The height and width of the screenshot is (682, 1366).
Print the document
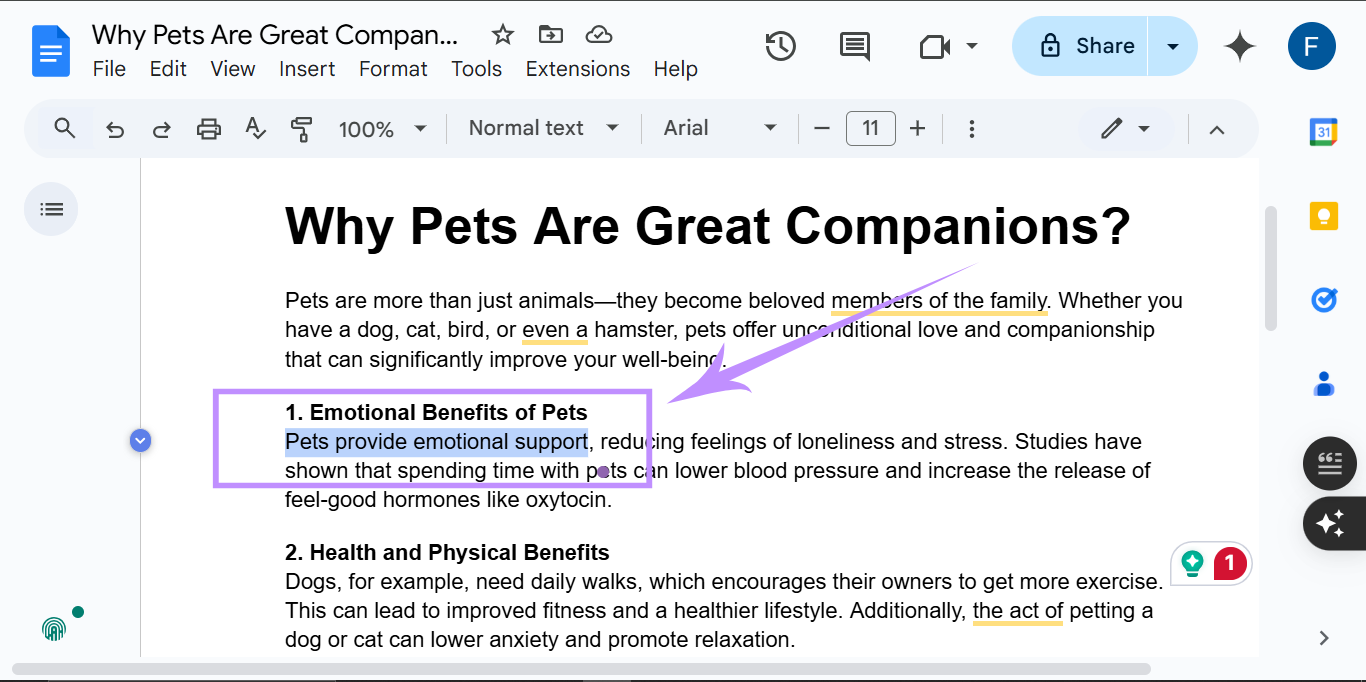[208, 128]
